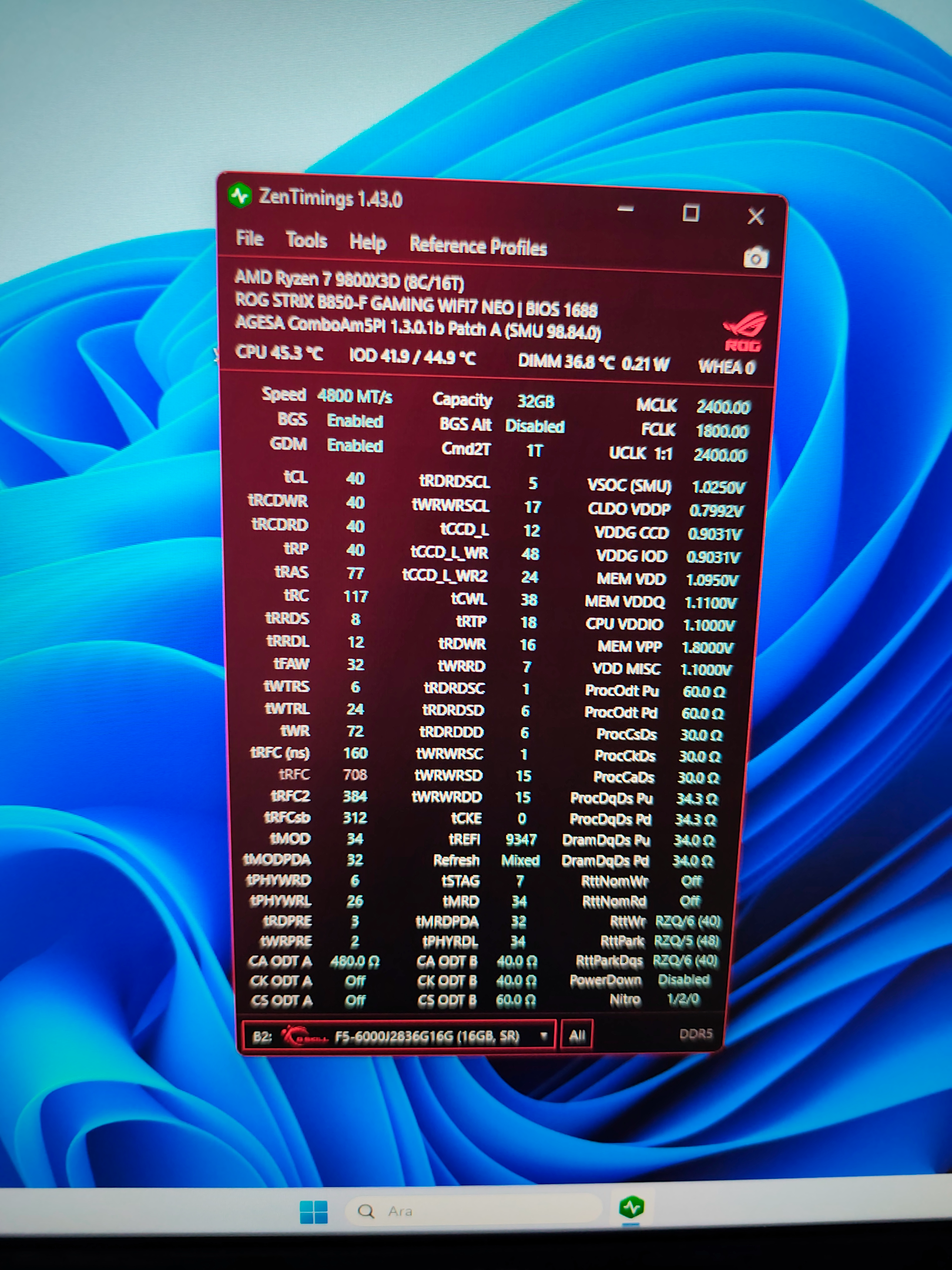
Task: Select the Speed value '4800 MT/s'
Action: click(x=355, y=396)
